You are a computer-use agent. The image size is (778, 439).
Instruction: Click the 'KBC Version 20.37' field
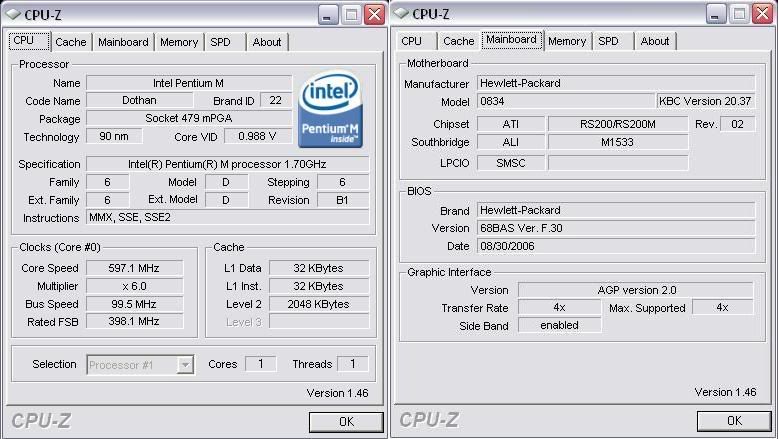tap(705, 101)
